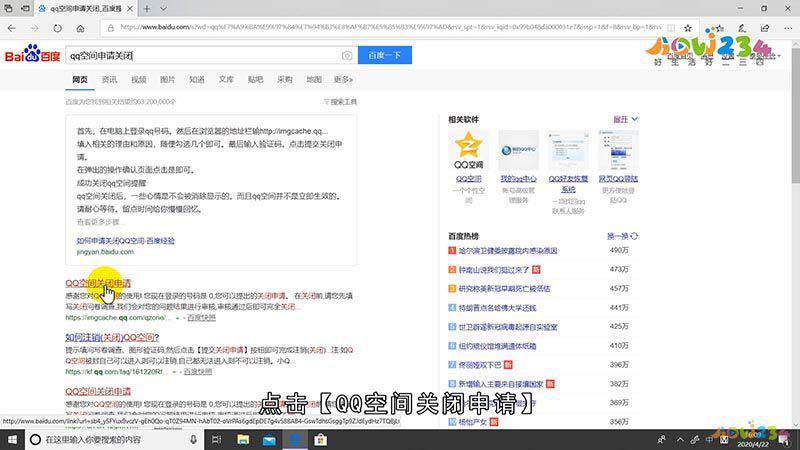Reload the page with the refresh icon
This screenshot has height=450, width=800.
[x=57, y=28]
